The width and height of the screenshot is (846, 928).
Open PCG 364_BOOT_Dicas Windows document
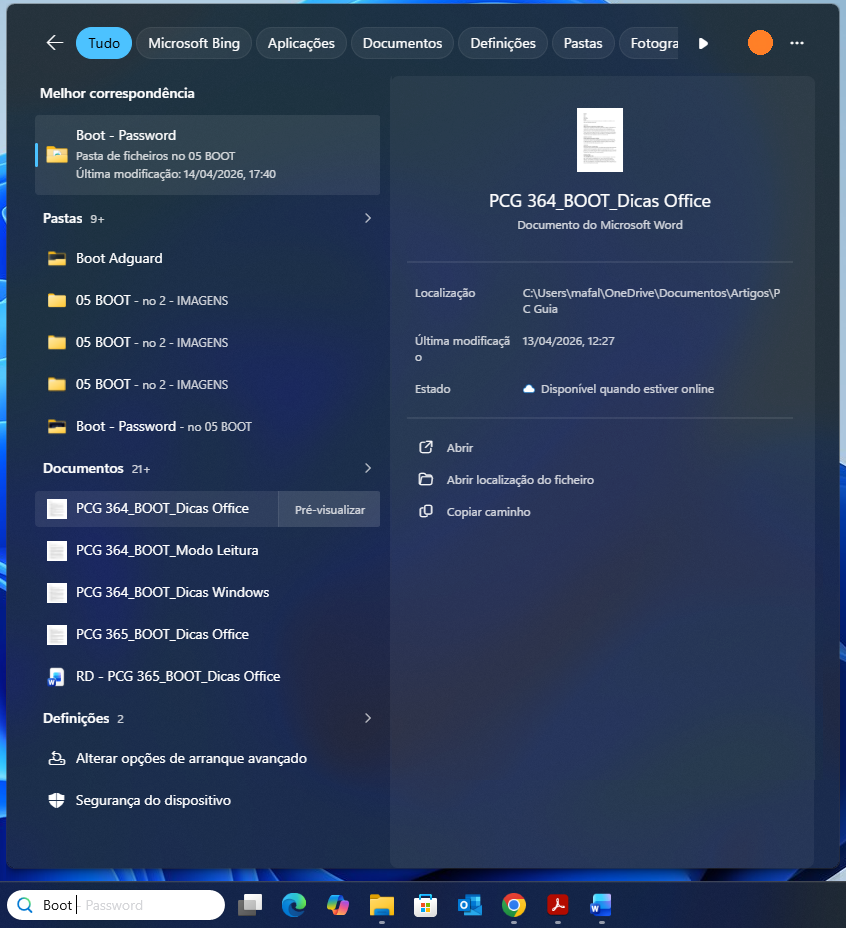point(207,592)
